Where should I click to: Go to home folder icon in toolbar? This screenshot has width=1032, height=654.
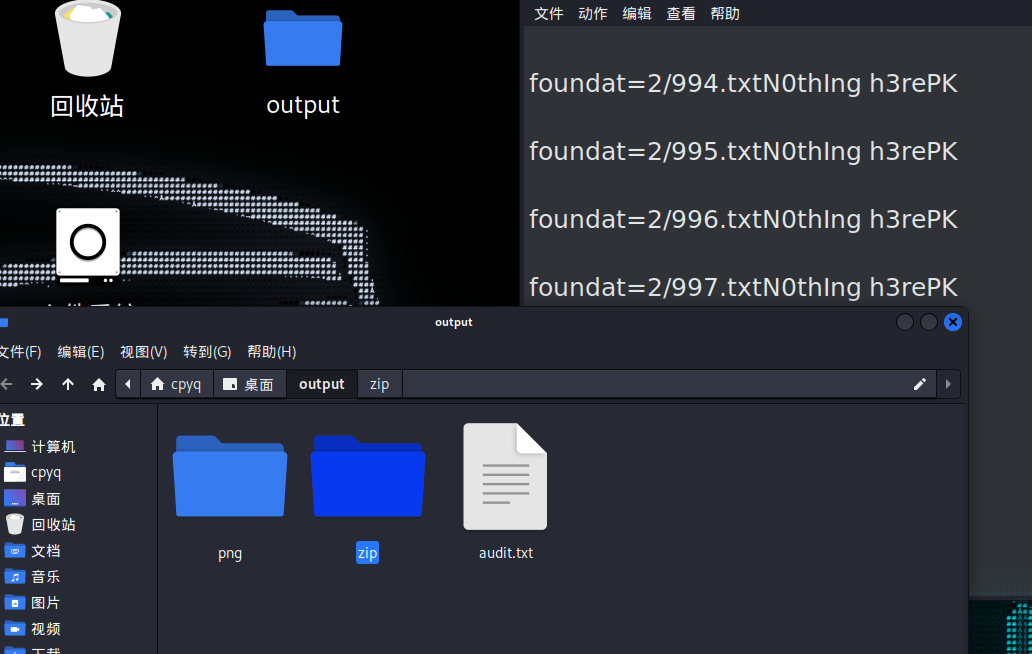tap(99, 384)
